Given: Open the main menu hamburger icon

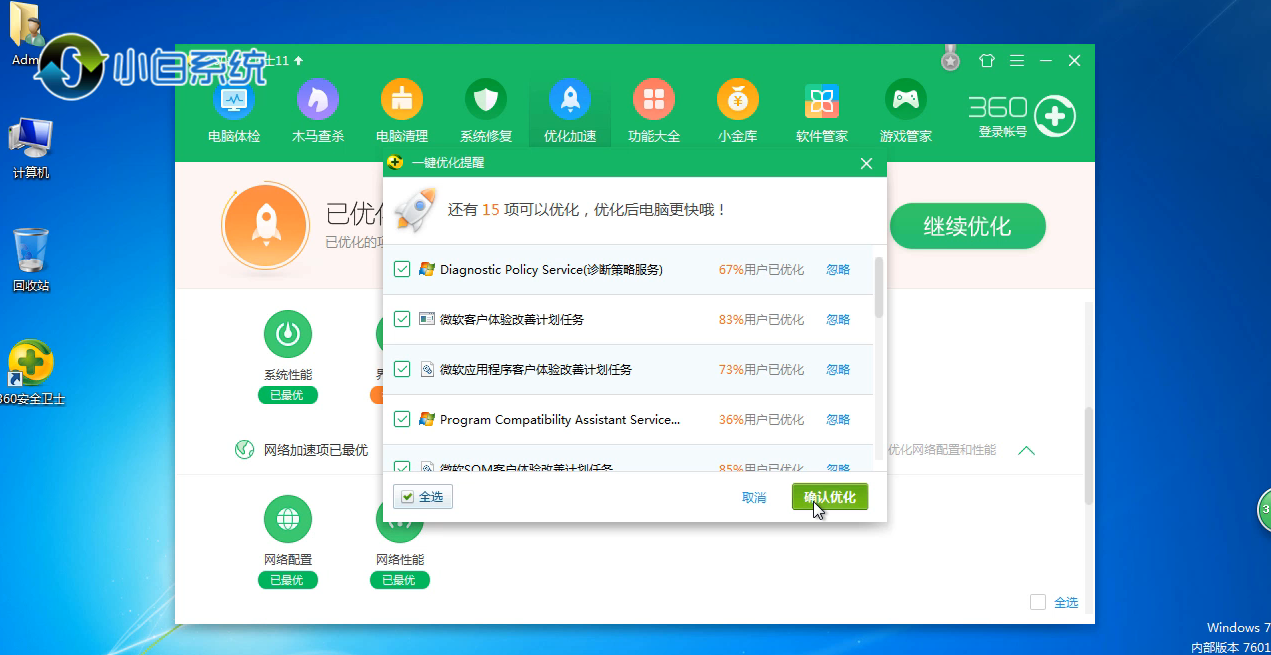Looking at the screenshot, I should [x=1016, y=60].
